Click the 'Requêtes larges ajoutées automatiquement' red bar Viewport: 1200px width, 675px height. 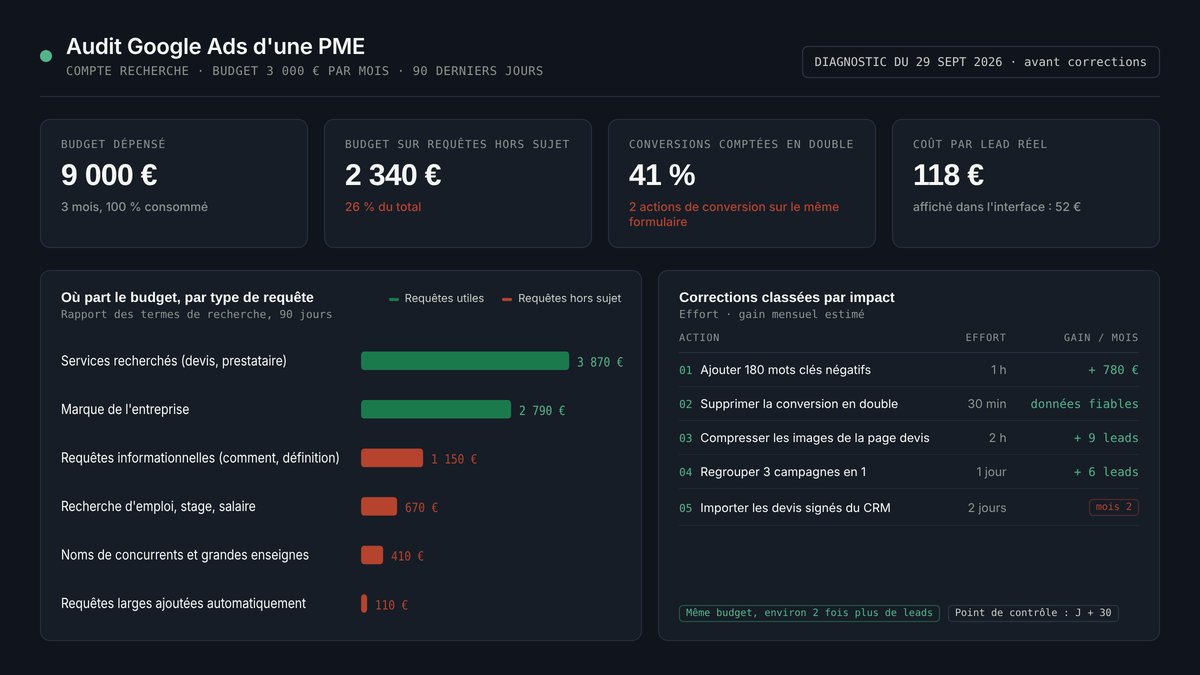(364, 604)
